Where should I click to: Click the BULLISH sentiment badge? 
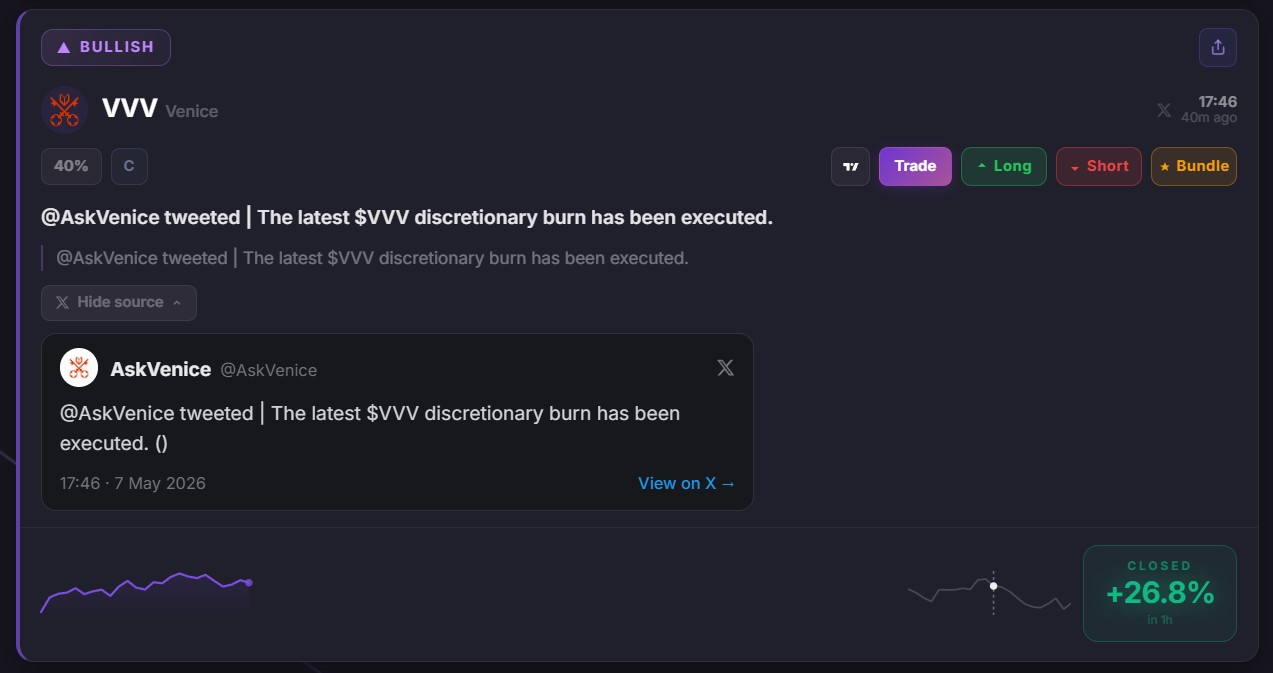click(x=106, y=47)
